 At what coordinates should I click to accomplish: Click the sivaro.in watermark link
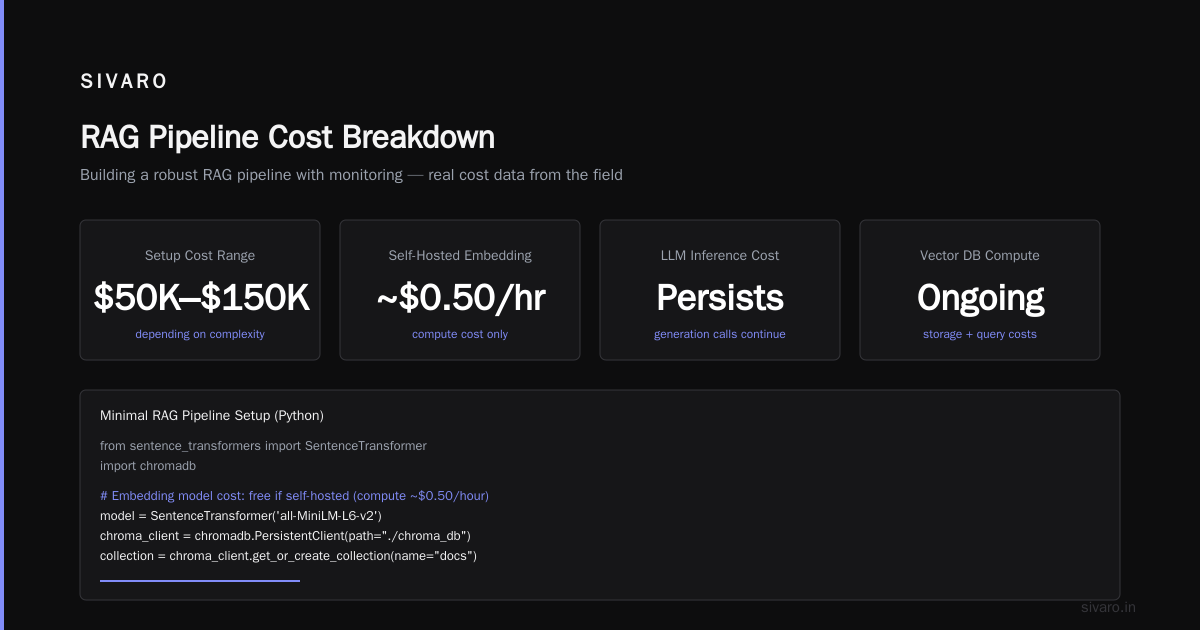click(1108, 607)
